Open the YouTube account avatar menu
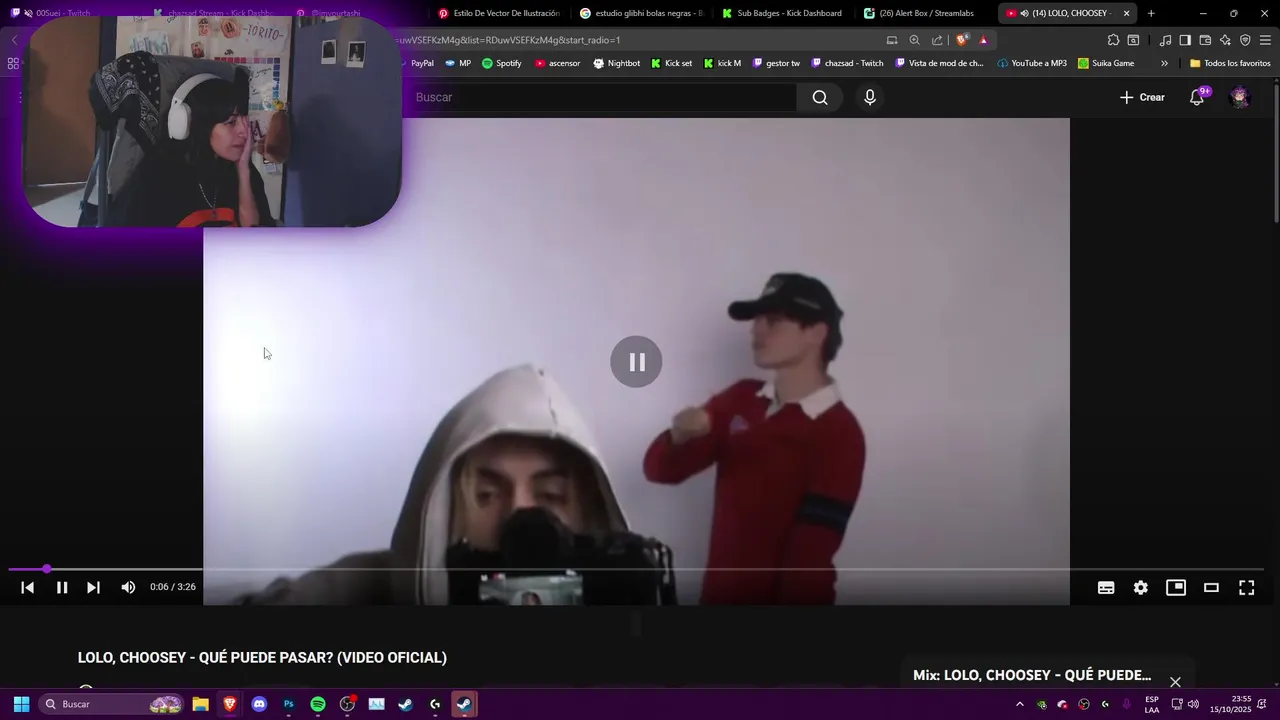The height and width of the screenshot is (720, 1280). pyautogui.click(x=1240, y=97)
